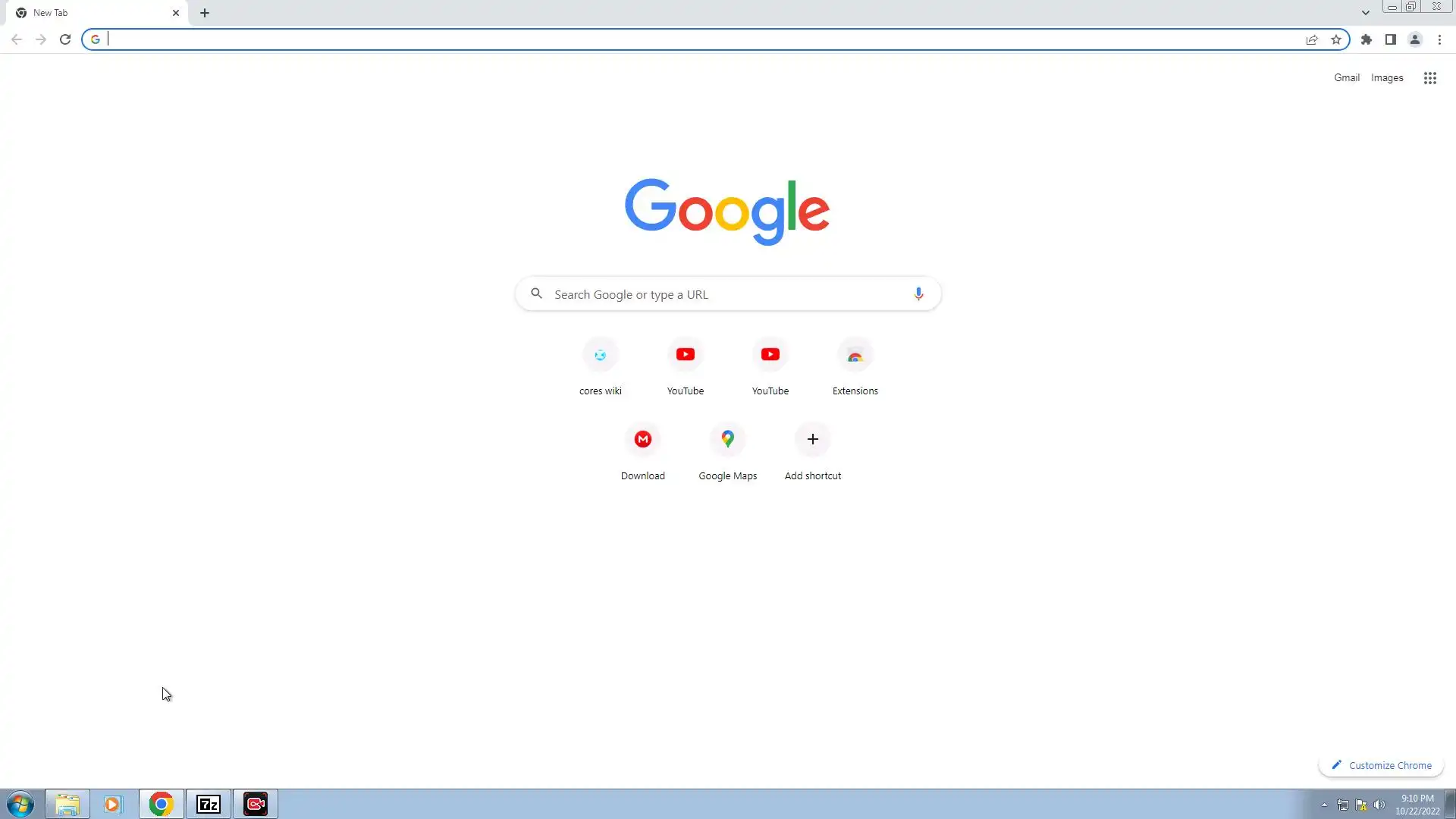Click the Google search box
This screenshot has width=1456, height=819.
click(x=728, y=294)
